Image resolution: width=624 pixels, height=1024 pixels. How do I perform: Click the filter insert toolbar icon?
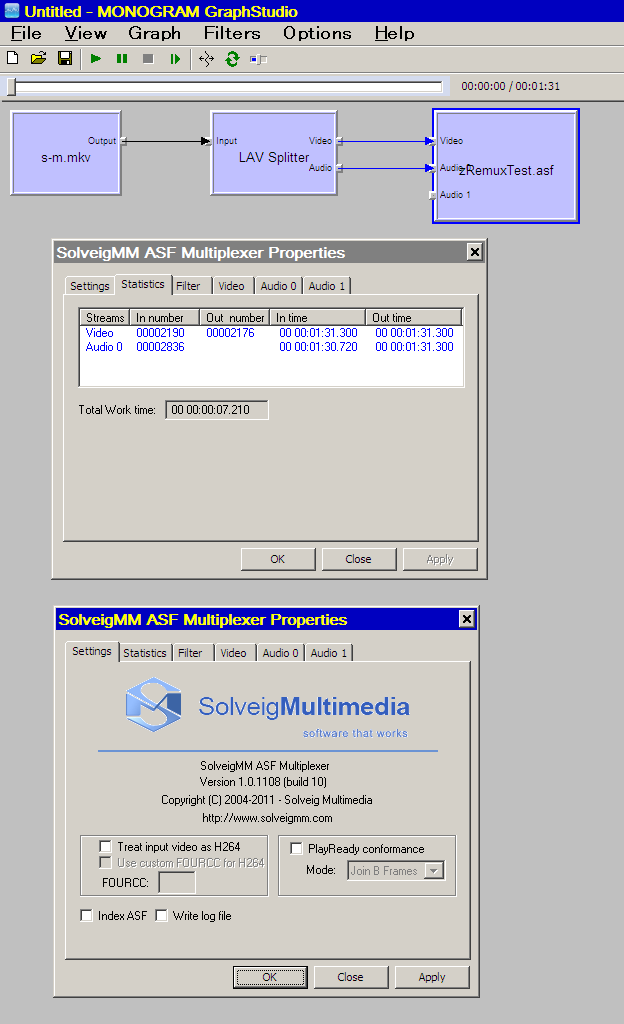[x=258, y=59]
